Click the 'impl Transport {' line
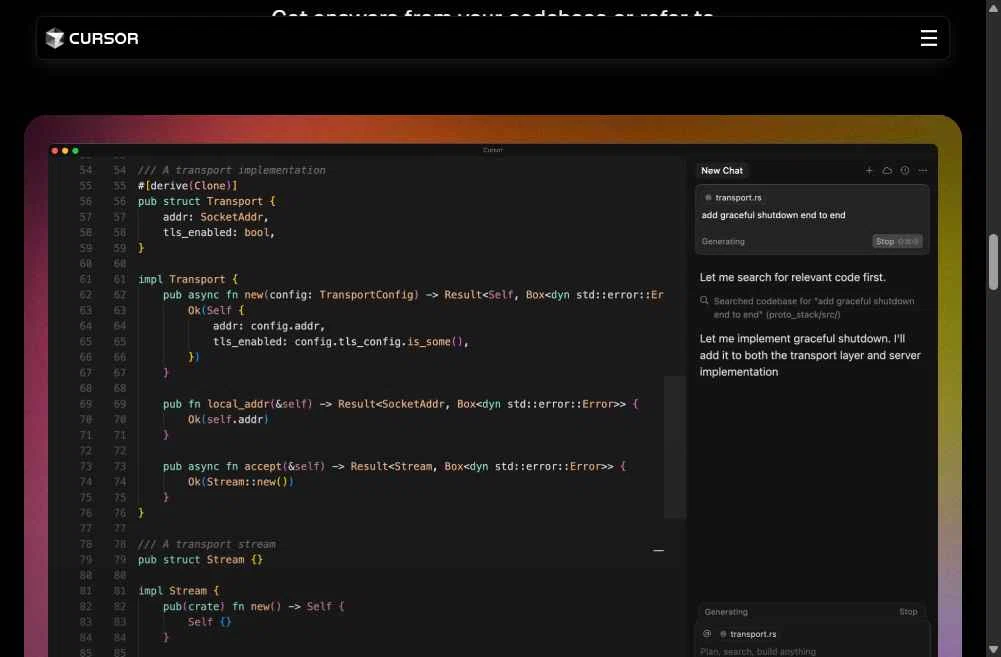This screenshot has width=1001, height=657. [x=188, y=279]
